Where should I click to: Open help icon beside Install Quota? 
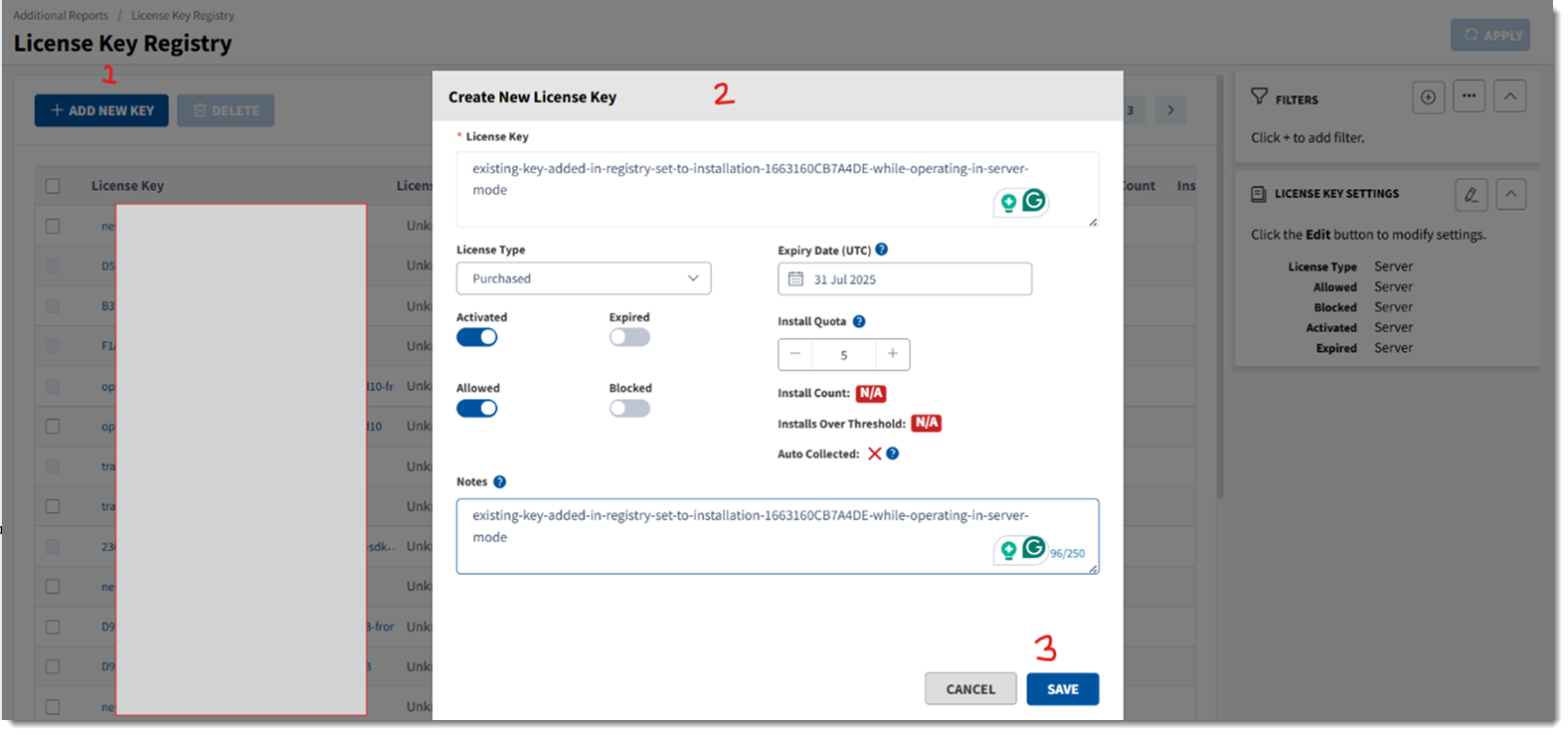pos(859,321)
